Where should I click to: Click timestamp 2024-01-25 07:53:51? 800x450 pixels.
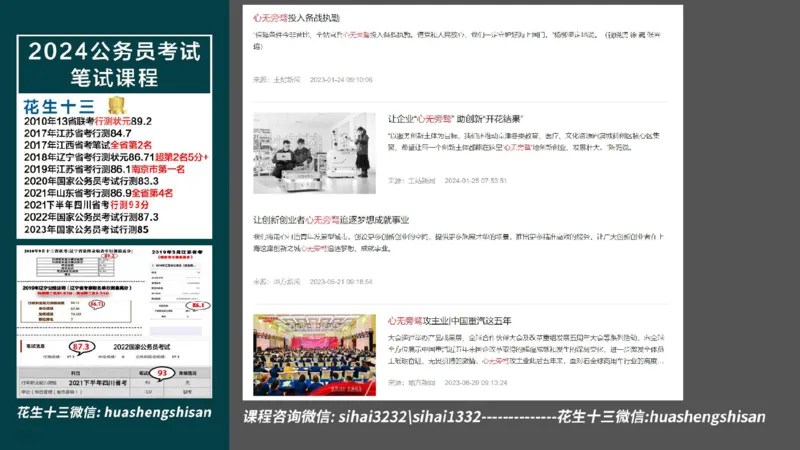[x=476, y=181]
